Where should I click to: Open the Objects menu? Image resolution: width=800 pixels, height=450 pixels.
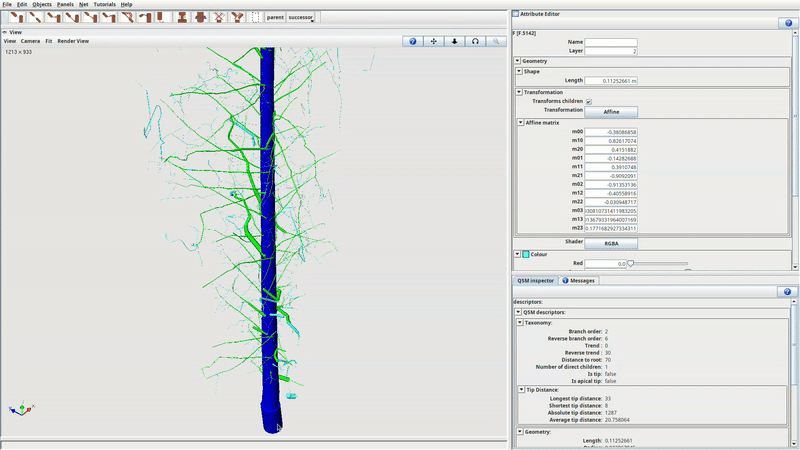click(x=42, y=4)
